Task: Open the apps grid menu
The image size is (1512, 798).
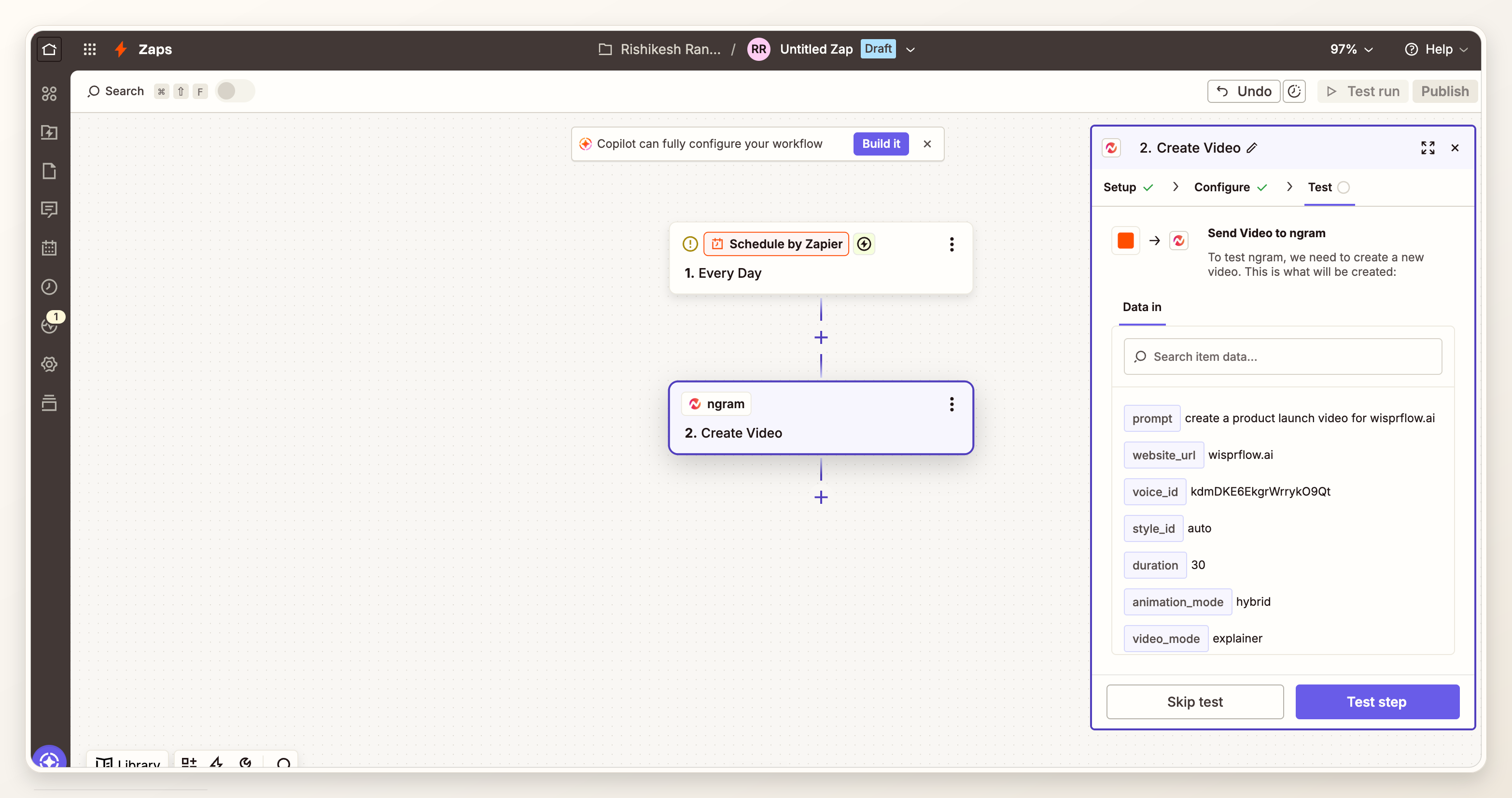Action: 90,49
